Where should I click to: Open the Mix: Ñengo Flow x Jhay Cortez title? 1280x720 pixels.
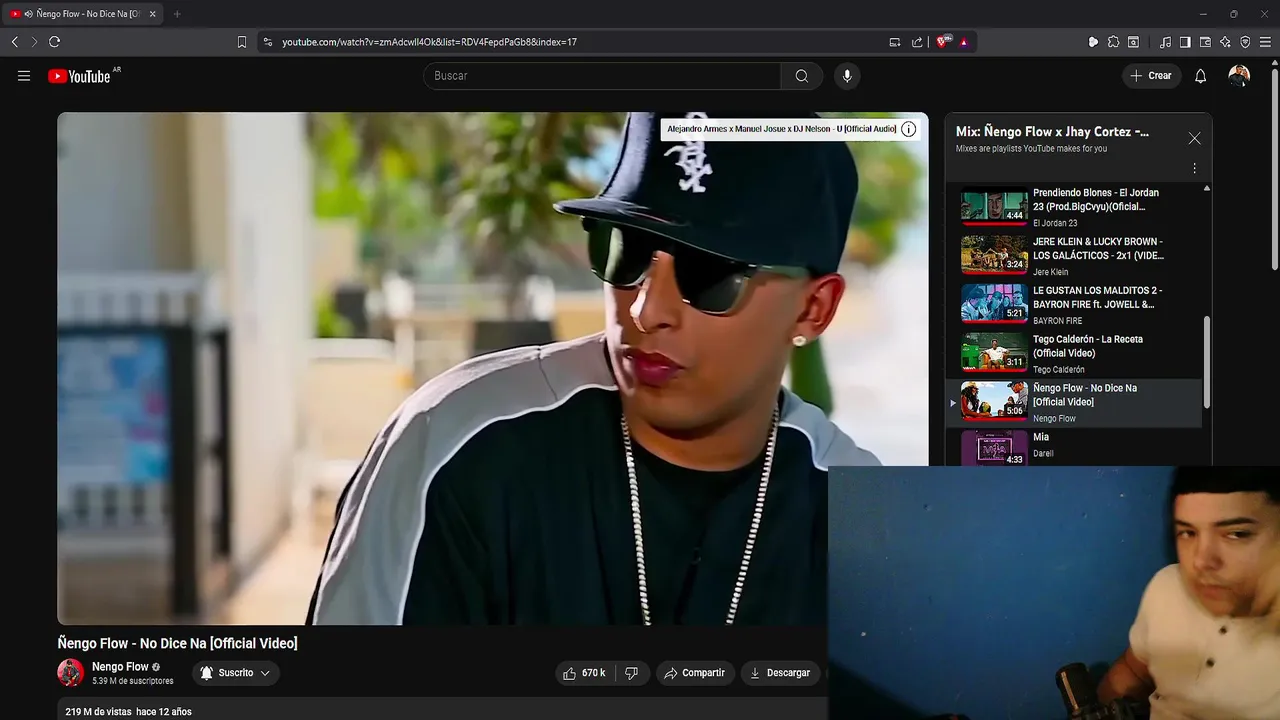click(x=1052, y=131)
